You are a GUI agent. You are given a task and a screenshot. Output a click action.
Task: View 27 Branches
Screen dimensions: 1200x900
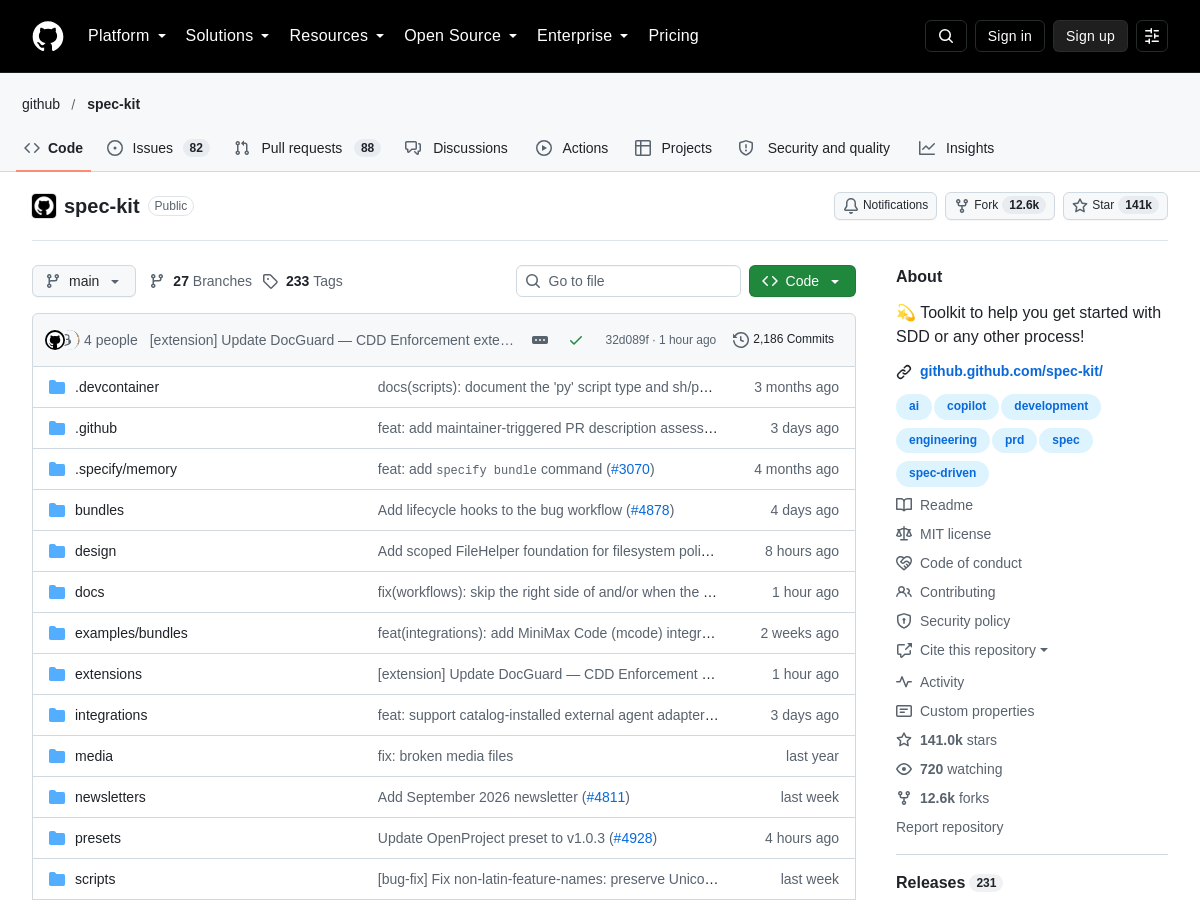(201, 281)
